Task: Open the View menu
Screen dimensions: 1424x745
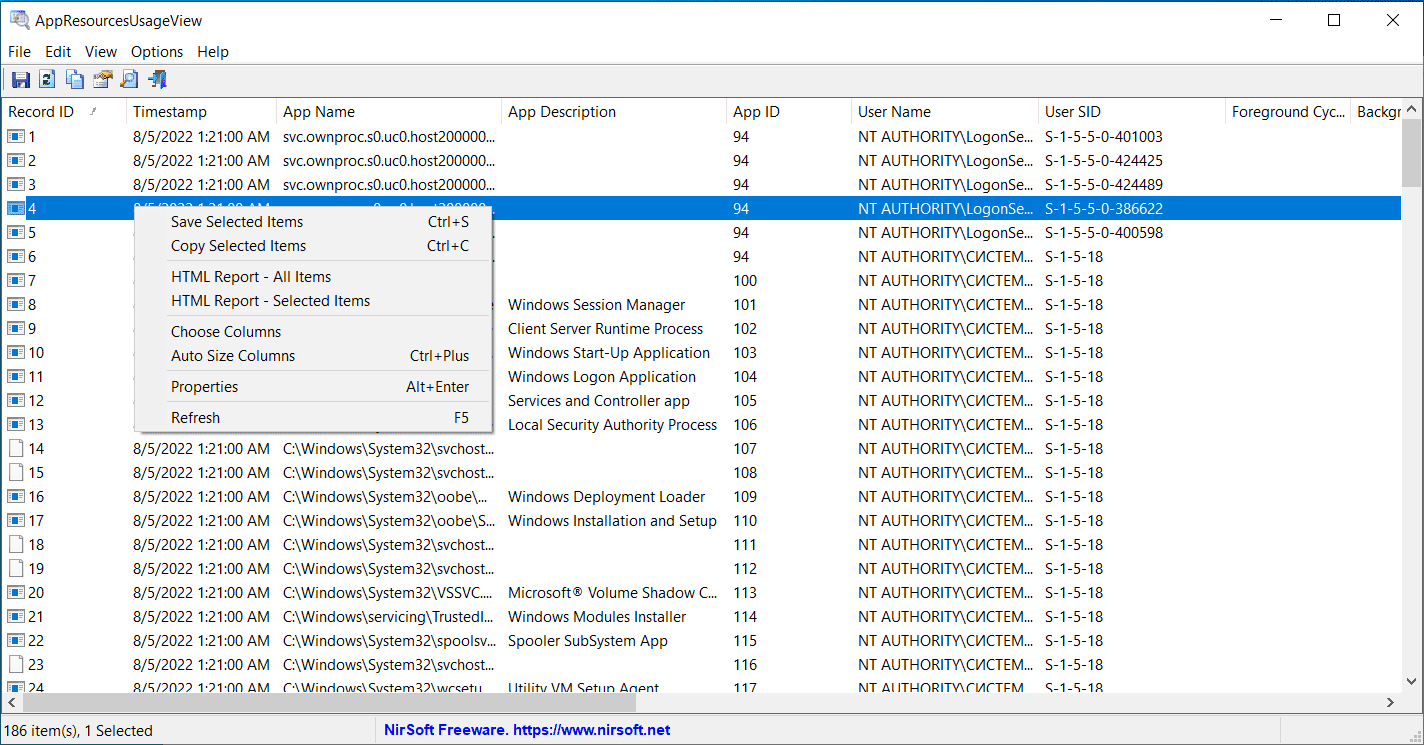Action: 101,52
